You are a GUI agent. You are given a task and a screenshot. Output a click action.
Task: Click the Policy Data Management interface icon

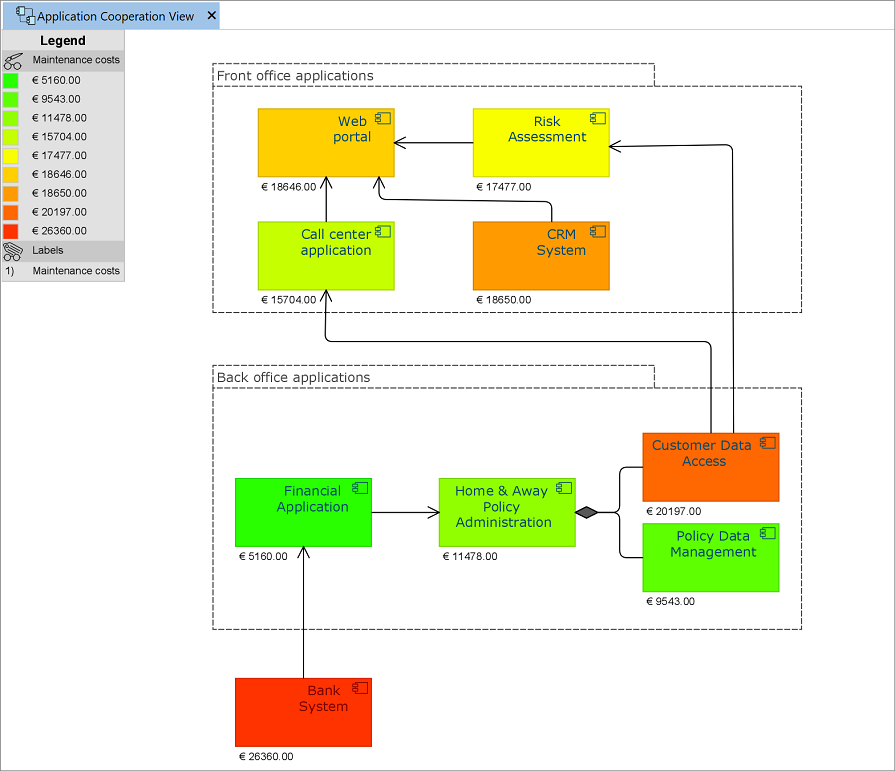point(767,533)
